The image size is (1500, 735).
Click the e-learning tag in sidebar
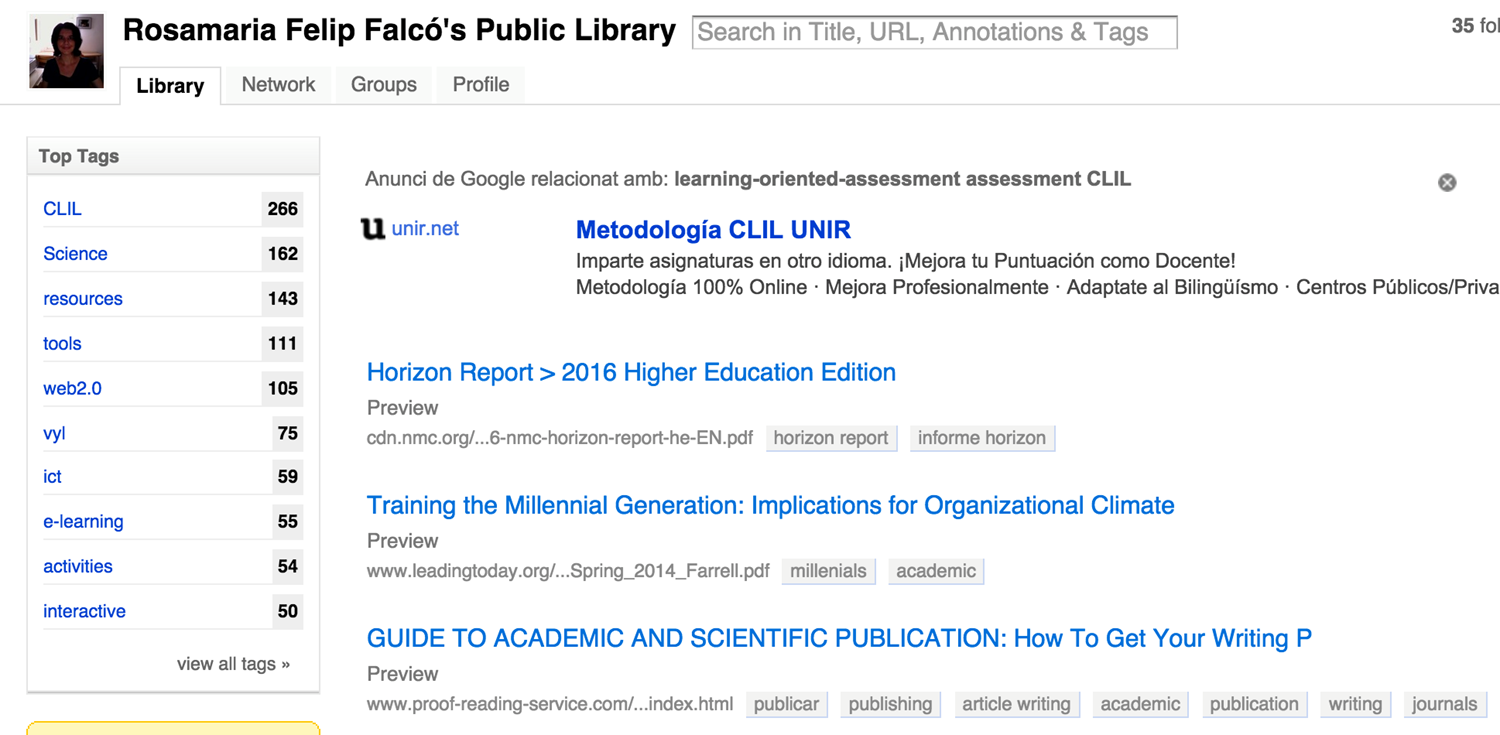pyautogui.click(x=83, y=522)
